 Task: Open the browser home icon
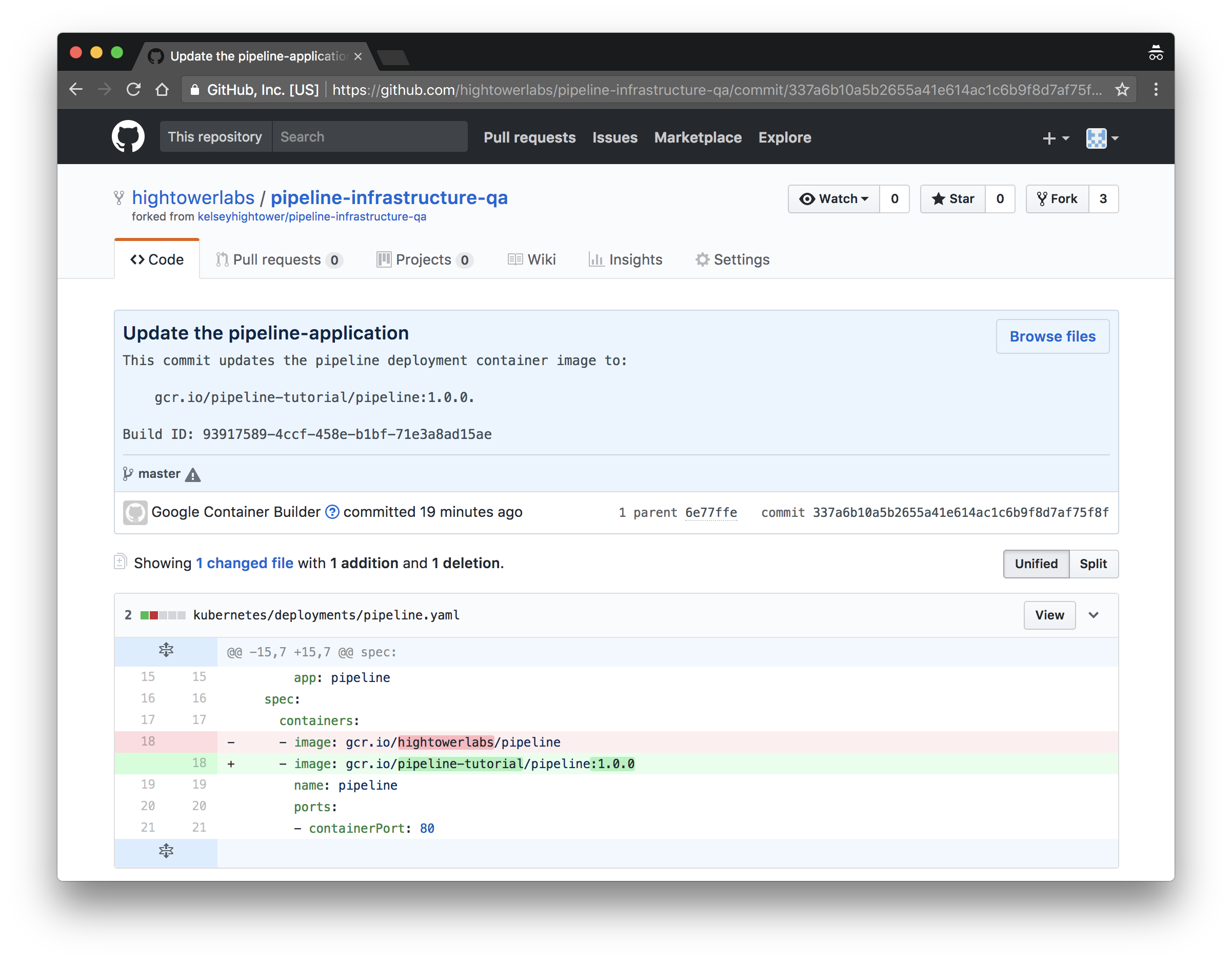tap(163, 90)
